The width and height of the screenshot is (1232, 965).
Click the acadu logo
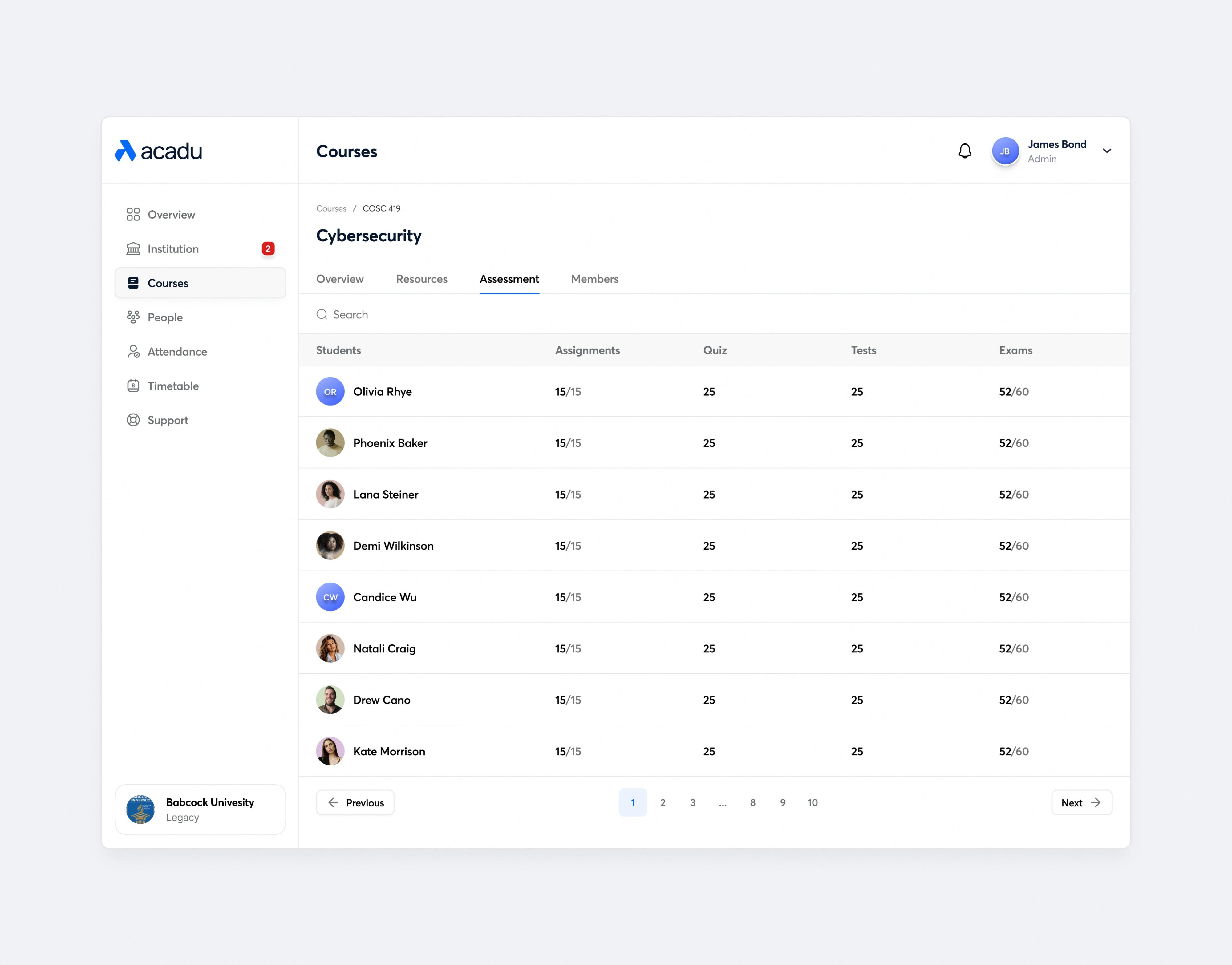(x=158, y=151)
